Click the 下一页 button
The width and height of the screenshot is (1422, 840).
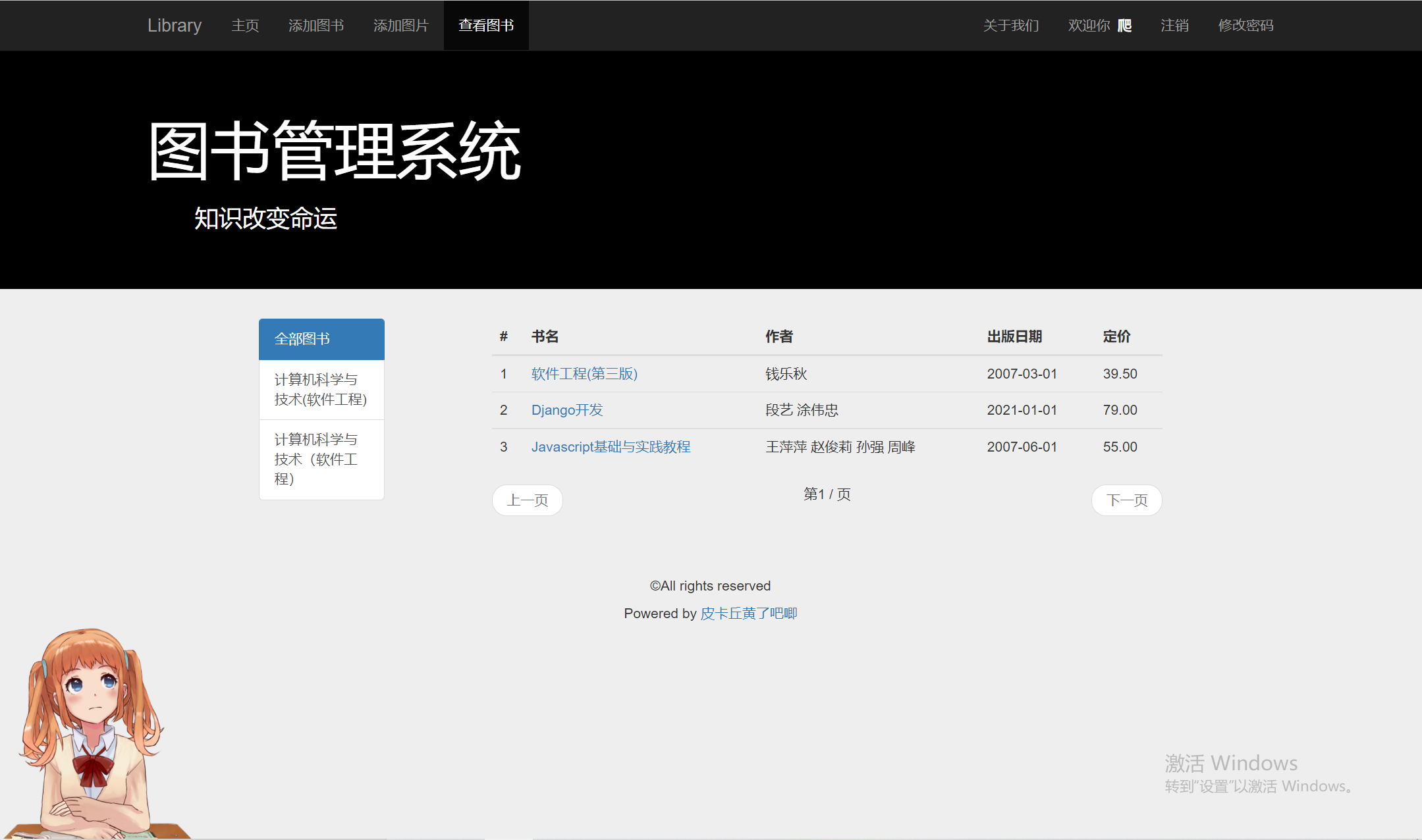pyautogui.click(x=1126, y=500)
